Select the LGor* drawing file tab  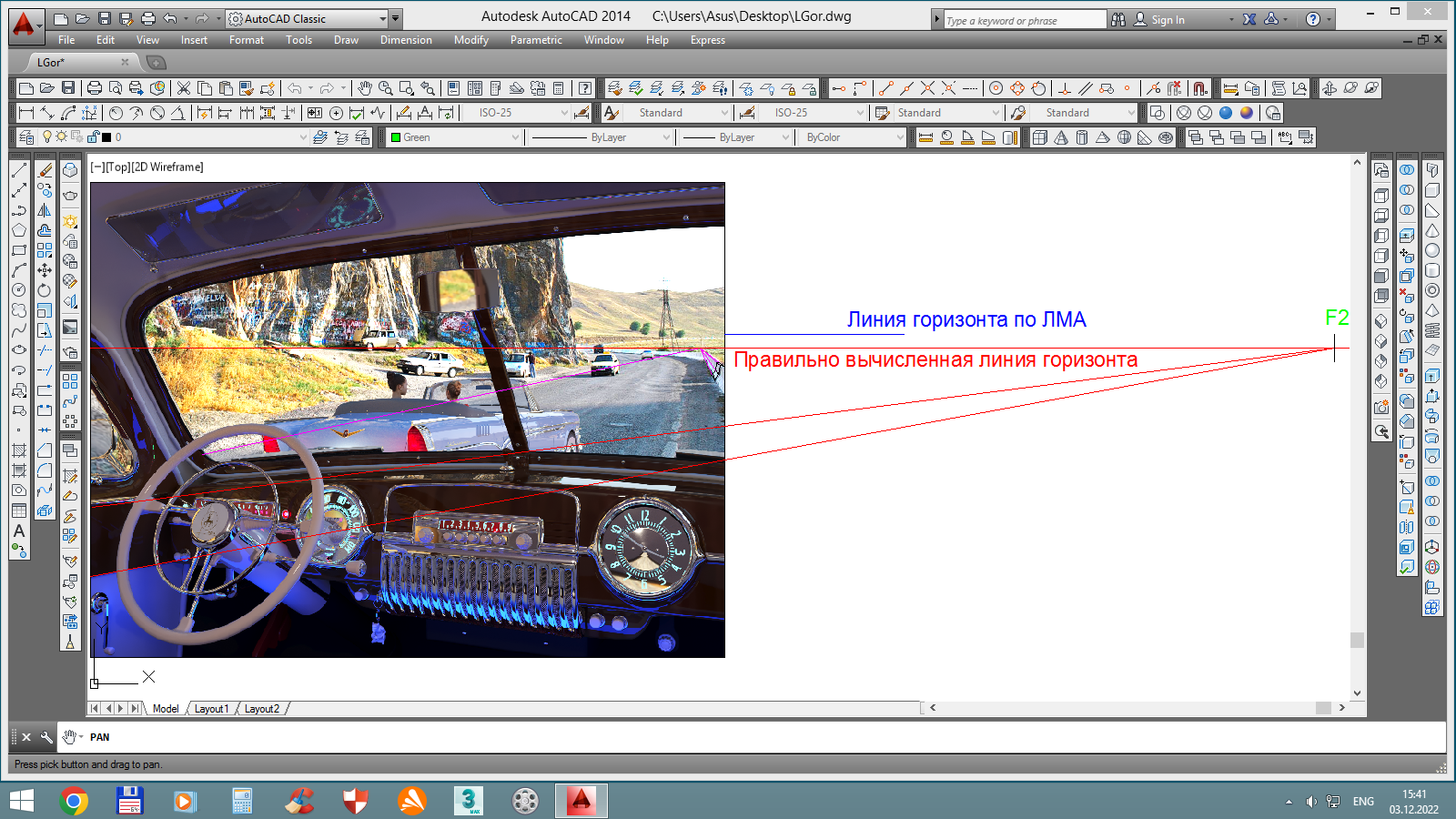[82, 62]
